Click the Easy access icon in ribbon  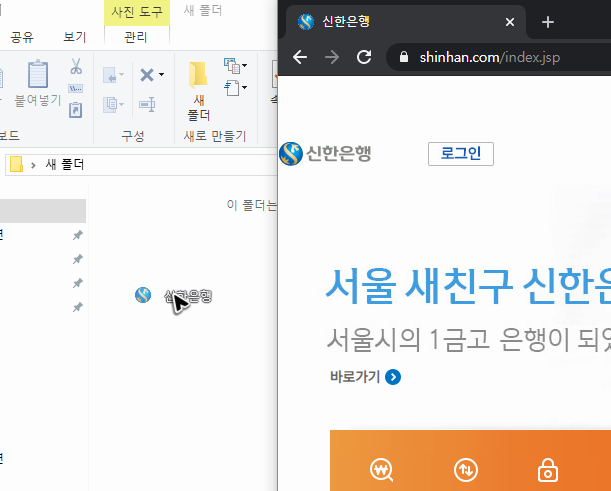[232, 88]
